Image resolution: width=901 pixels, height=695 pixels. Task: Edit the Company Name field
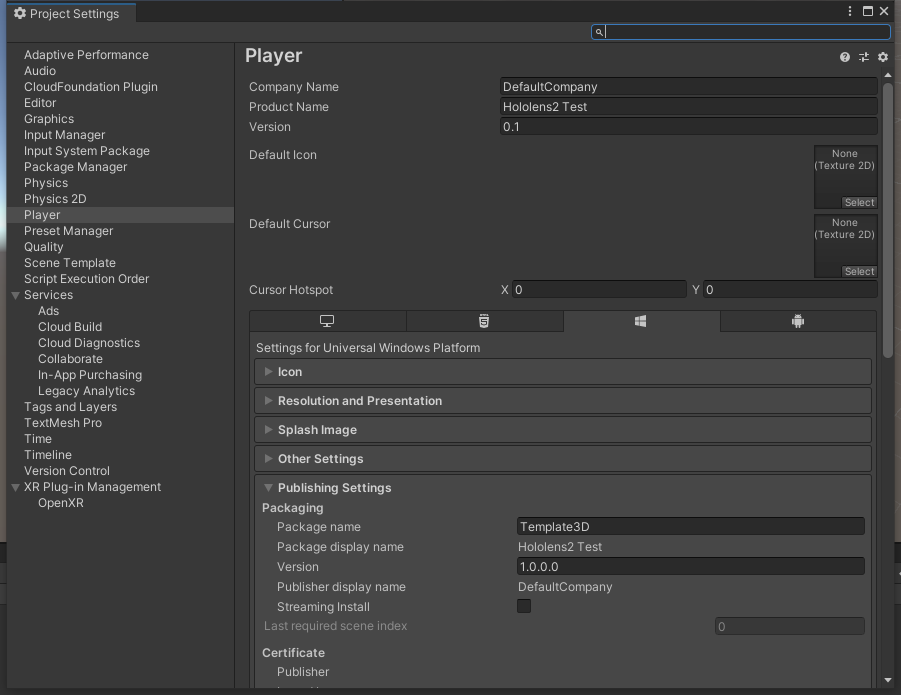tap(688, 87)
